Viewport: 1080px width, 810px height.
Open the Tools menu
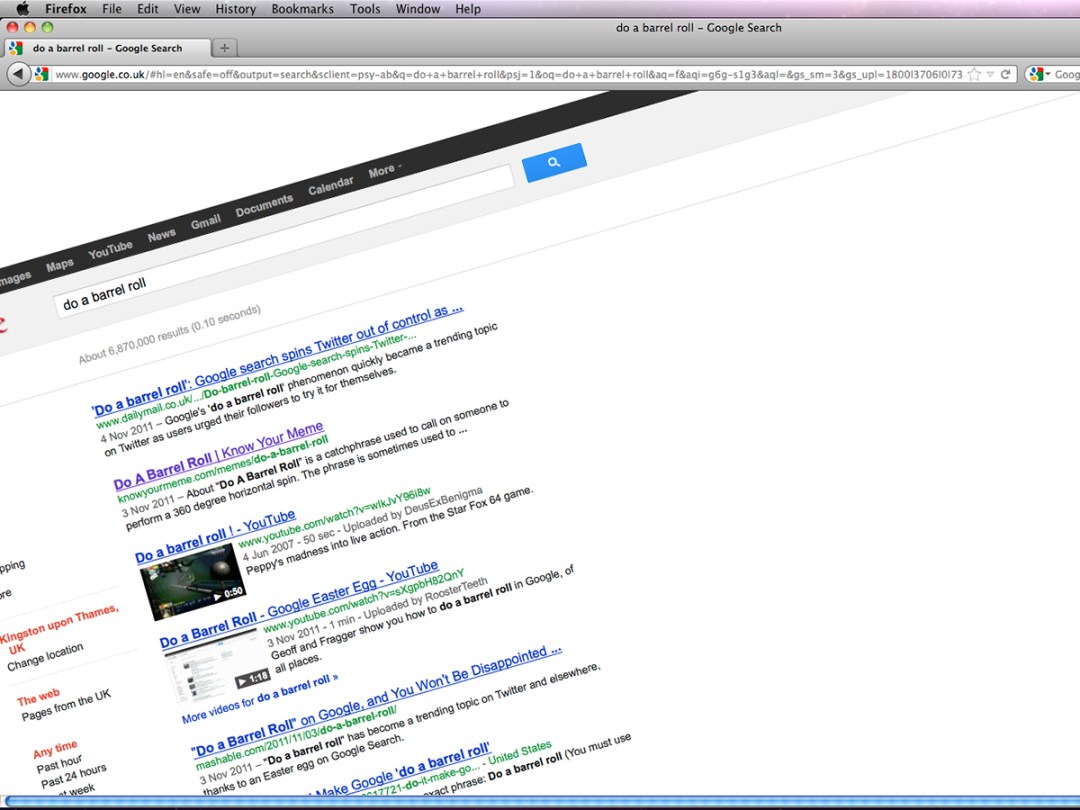365,9
